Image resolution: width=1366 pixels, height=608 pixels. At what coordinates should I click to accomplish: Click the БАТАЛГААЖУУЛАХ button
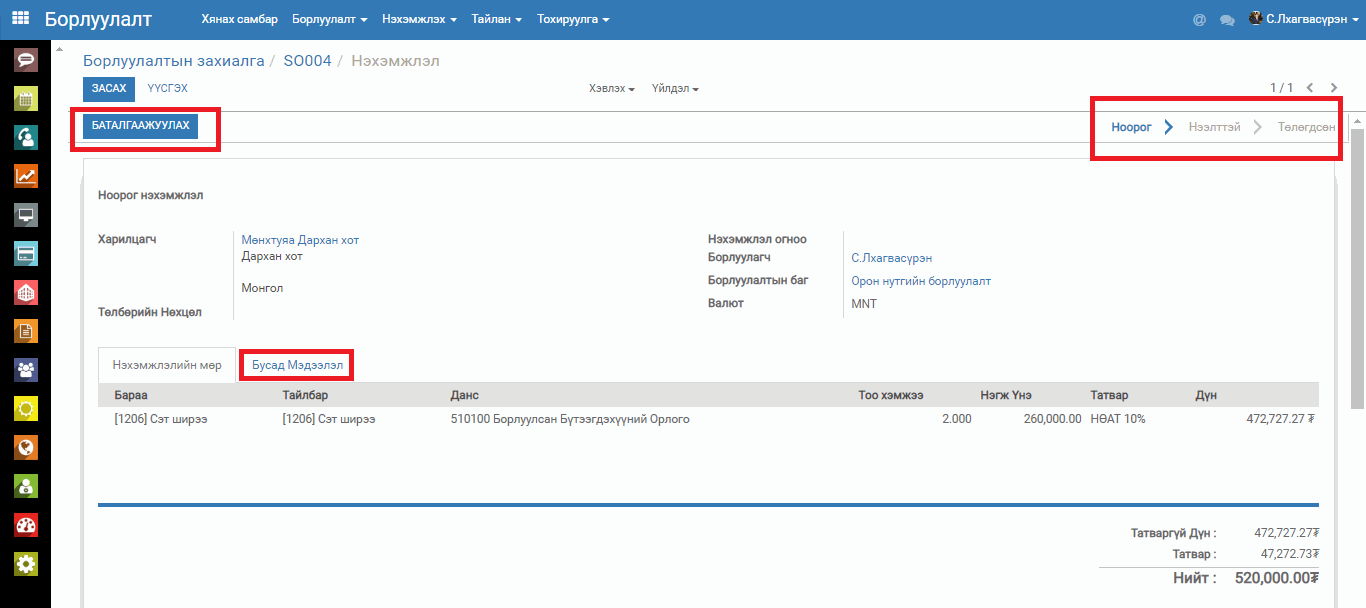click(140, 125)
